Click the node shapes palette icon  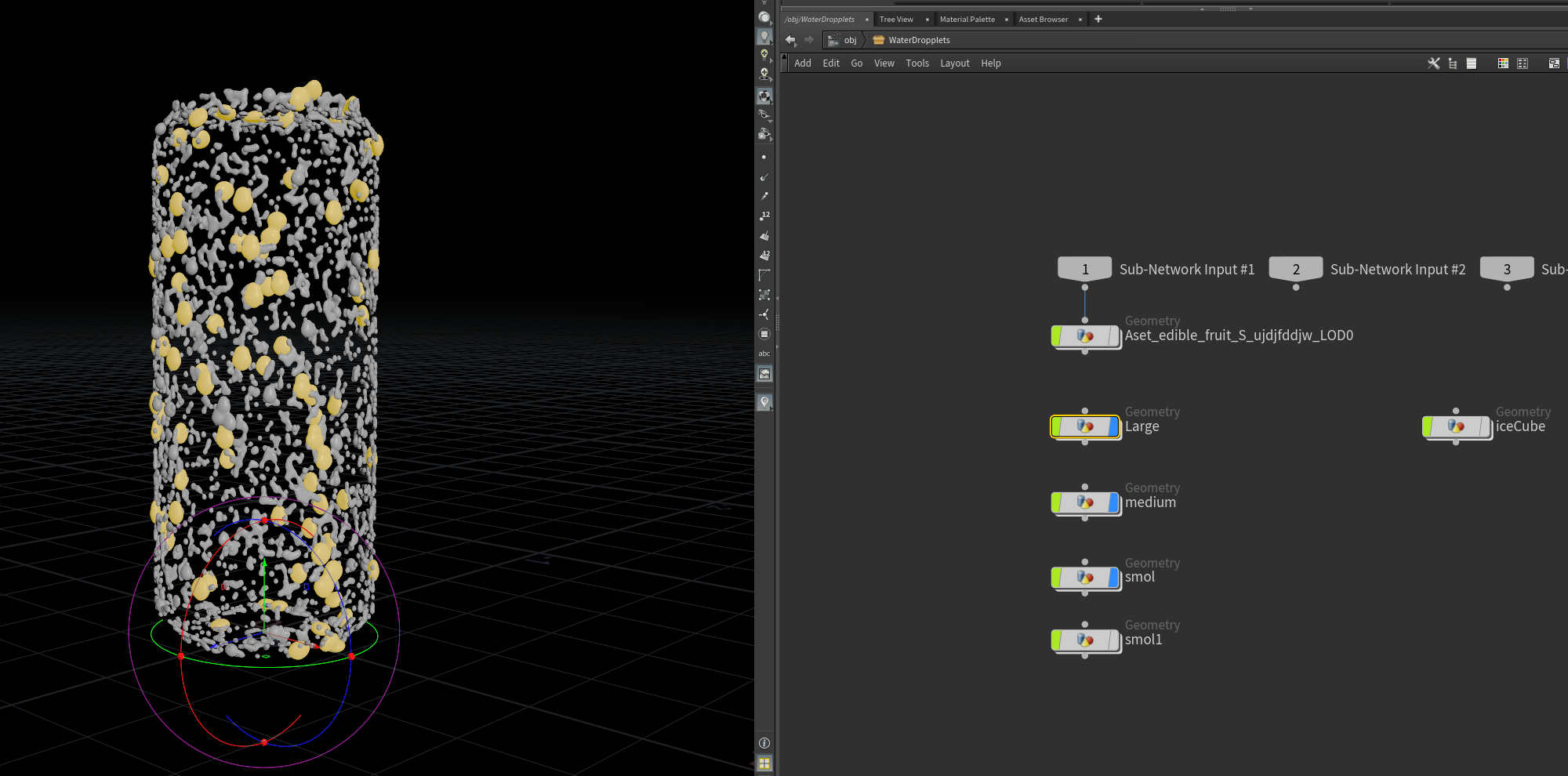point(1523,63)
